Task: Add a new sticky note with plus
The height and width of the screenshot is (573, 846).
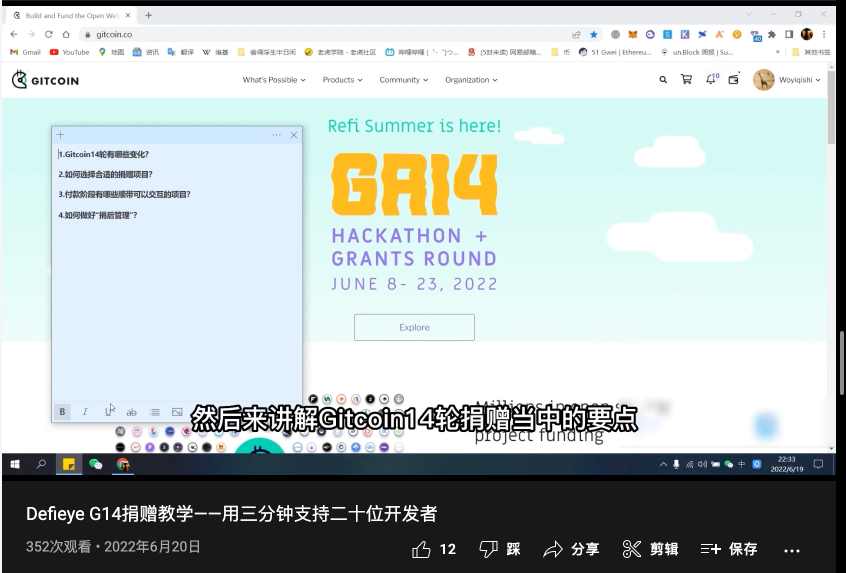Action: 60,134
